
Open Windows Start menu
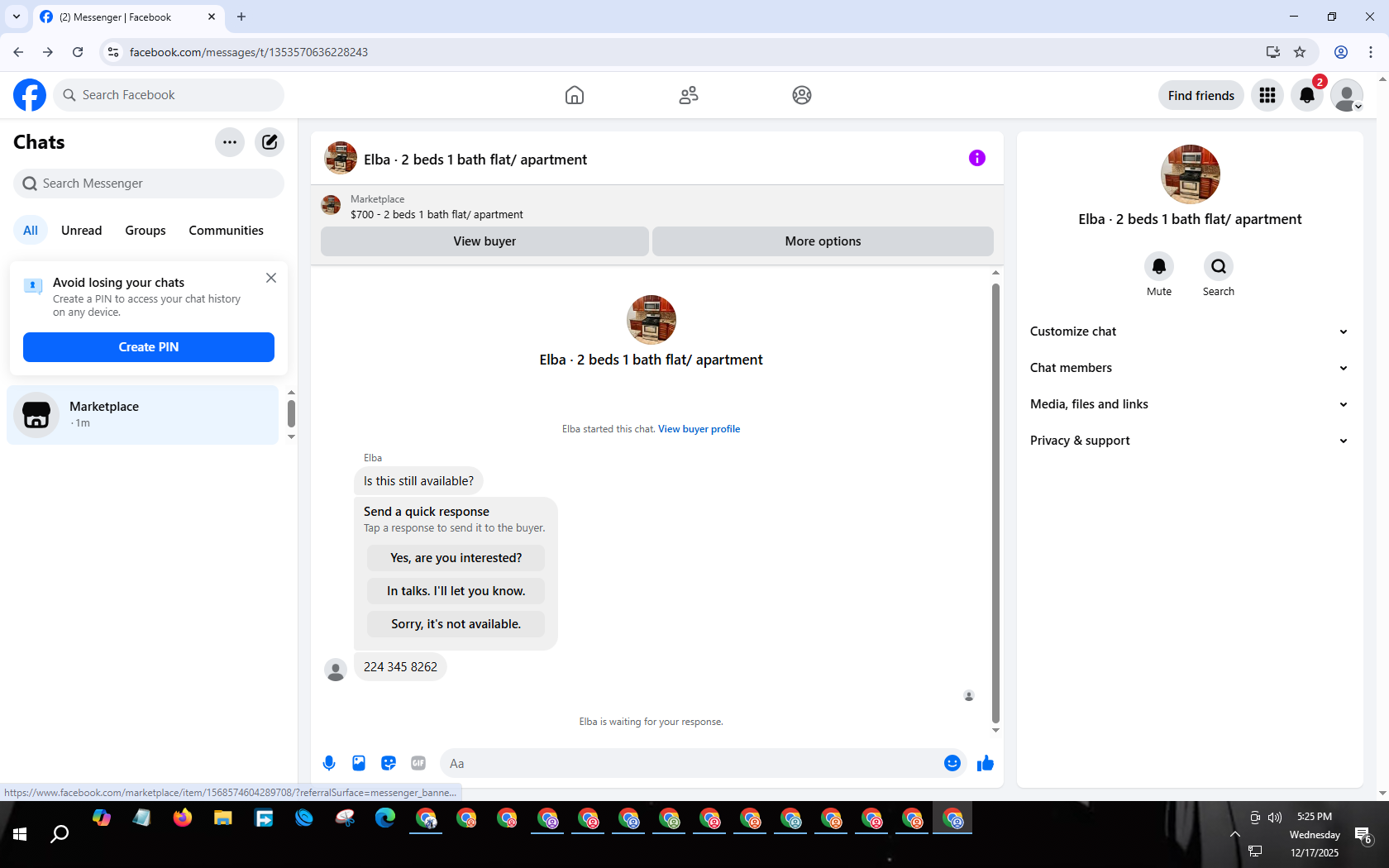(x=20, y=834)
